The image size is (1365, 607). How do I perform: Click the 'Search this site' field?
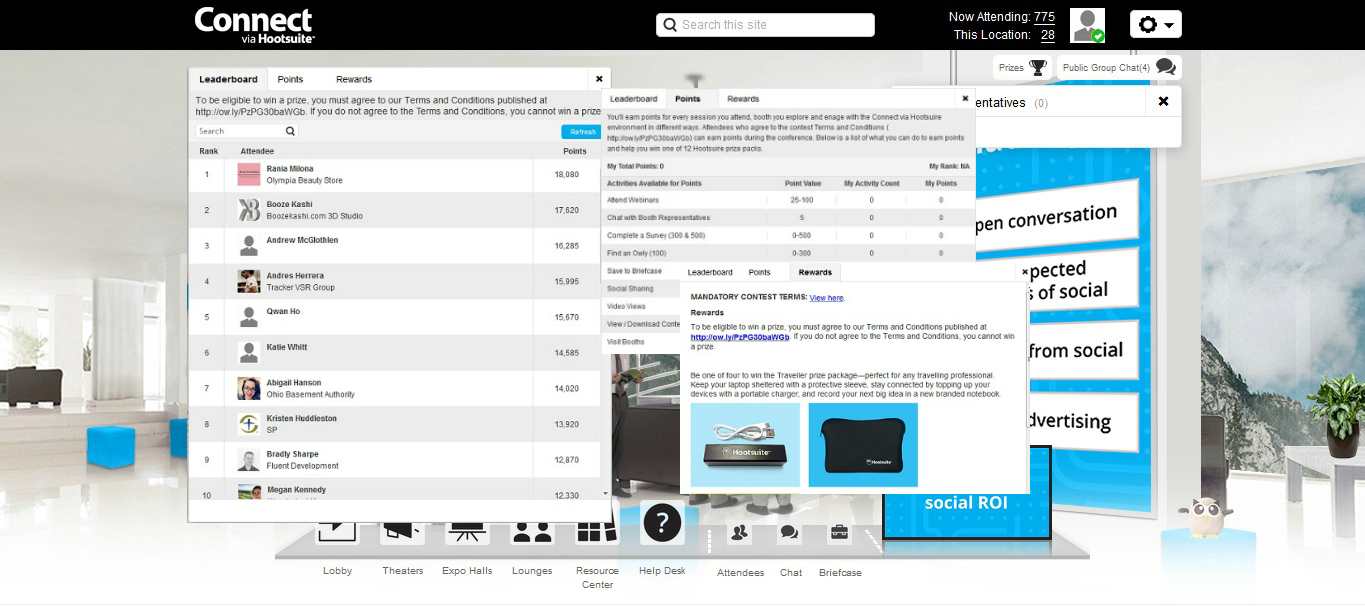pyautogui.click(x=765, y=25)
